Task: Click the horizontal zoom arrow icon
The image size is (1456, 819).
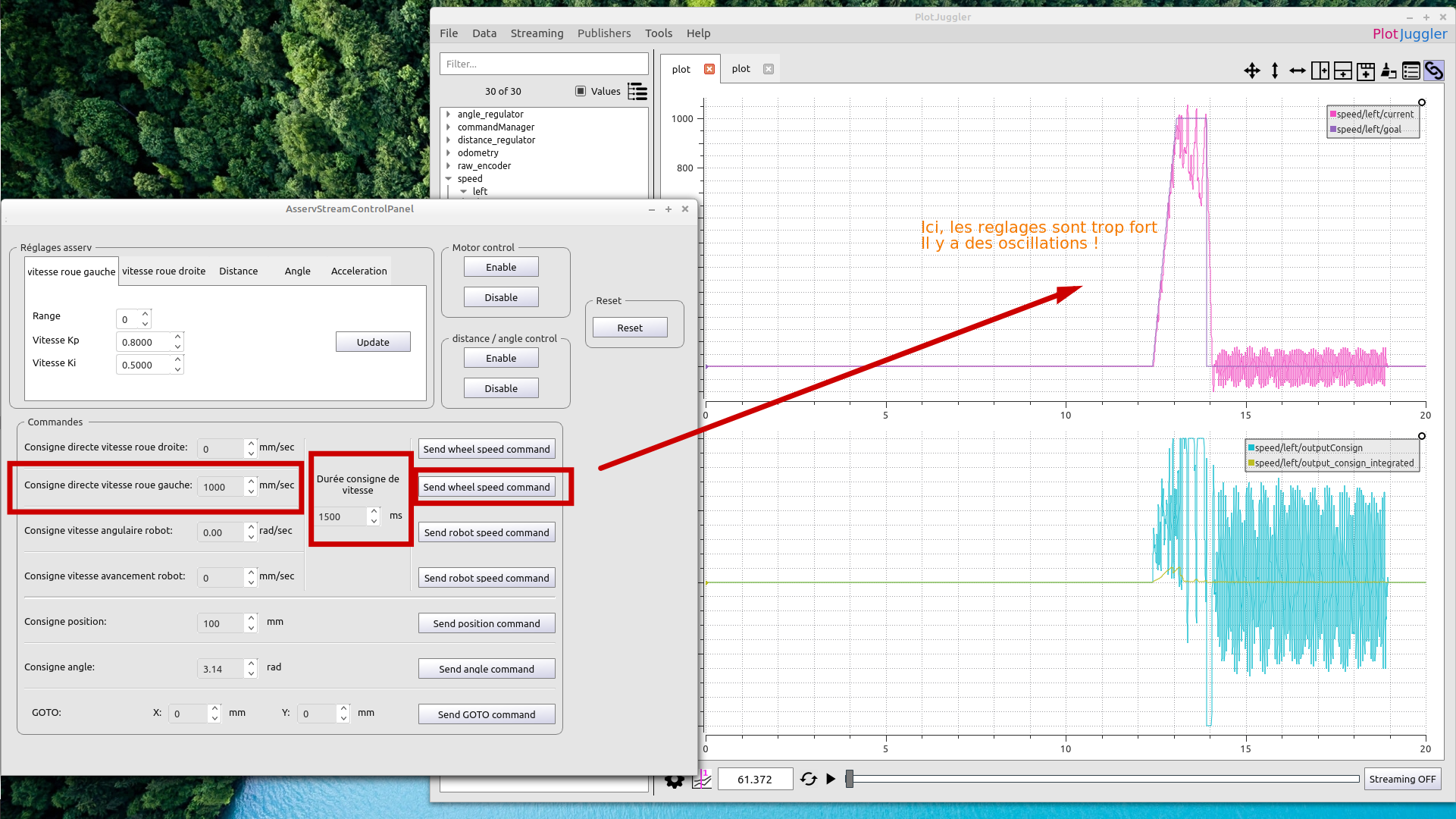Action: pyautogui.click(x=1298, y=71)
